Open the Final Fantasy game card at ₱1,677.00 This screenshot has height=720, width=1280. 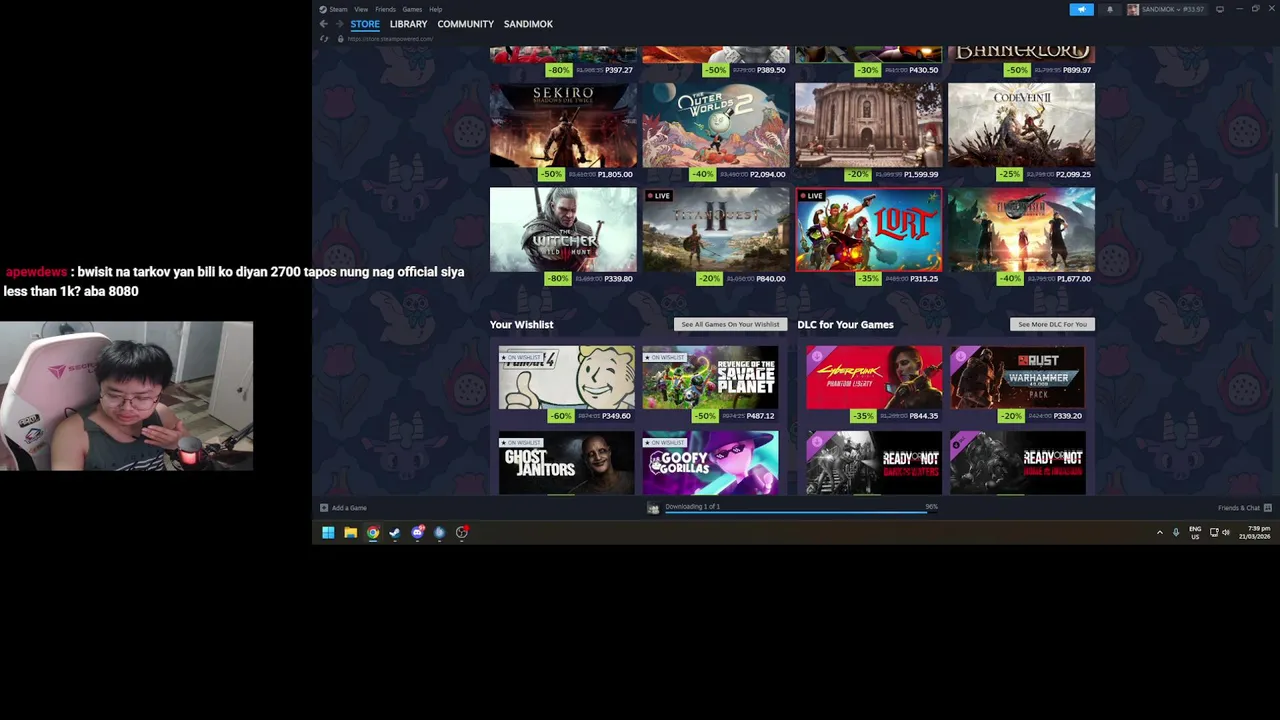(x=1021, y=229)
